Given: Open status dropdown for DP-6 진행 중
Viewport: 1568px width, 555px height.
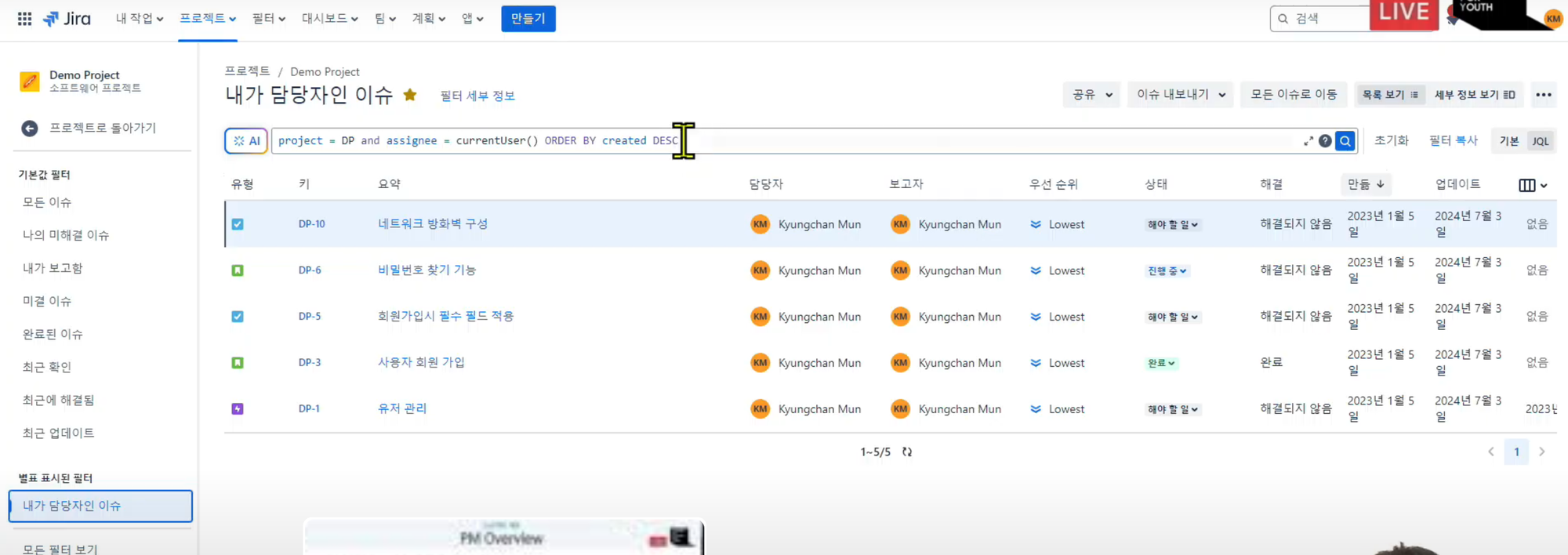Looking at the screenshot, I should 1167,271.
